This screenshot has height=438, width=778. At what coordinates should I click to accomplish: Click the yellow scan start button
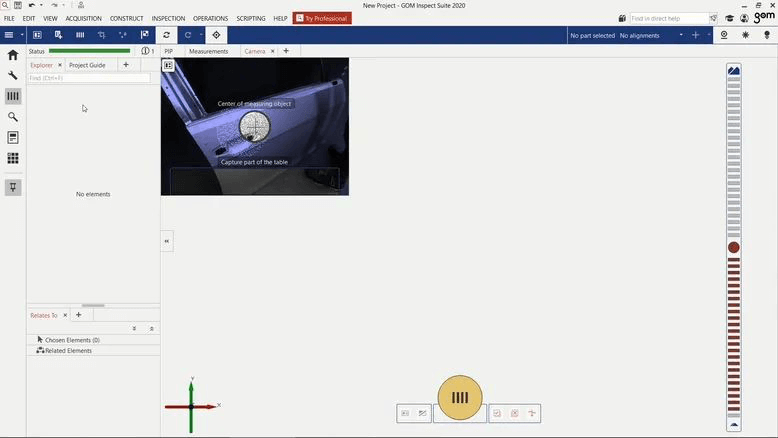[x=460, y=397]
